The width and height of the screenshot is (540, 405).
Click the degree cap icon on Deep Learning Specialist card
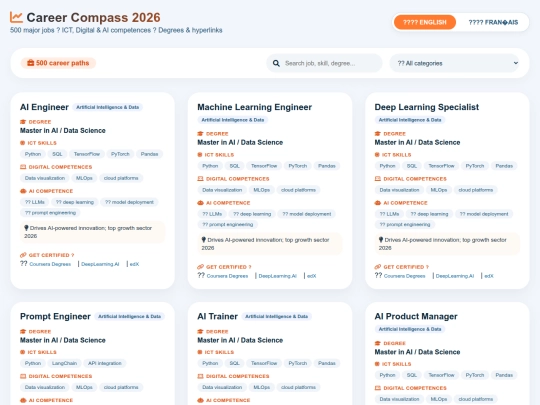[x=378, y=134]
